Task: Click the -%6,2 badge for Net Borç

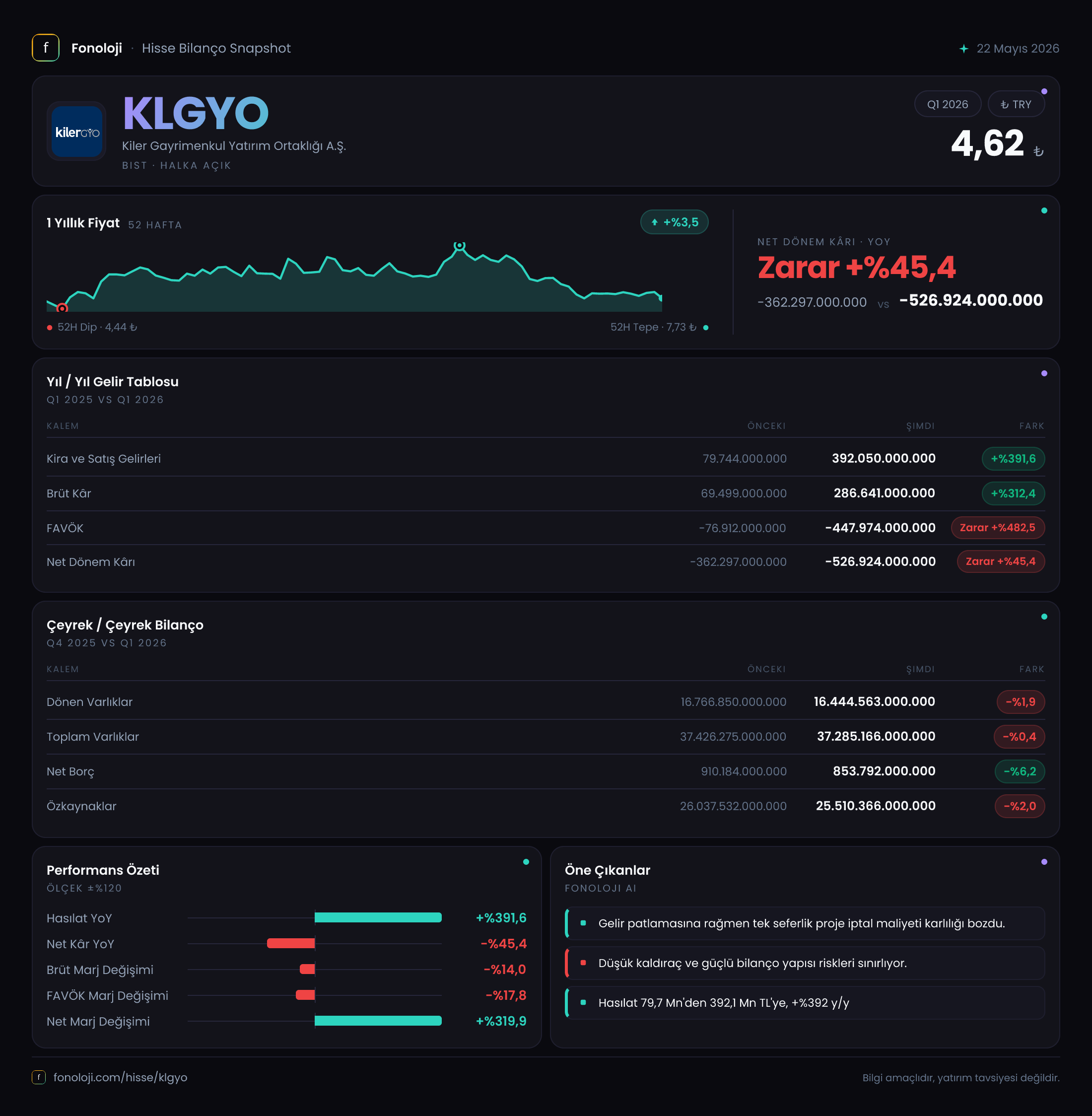Action: (x=1019, y=771)
